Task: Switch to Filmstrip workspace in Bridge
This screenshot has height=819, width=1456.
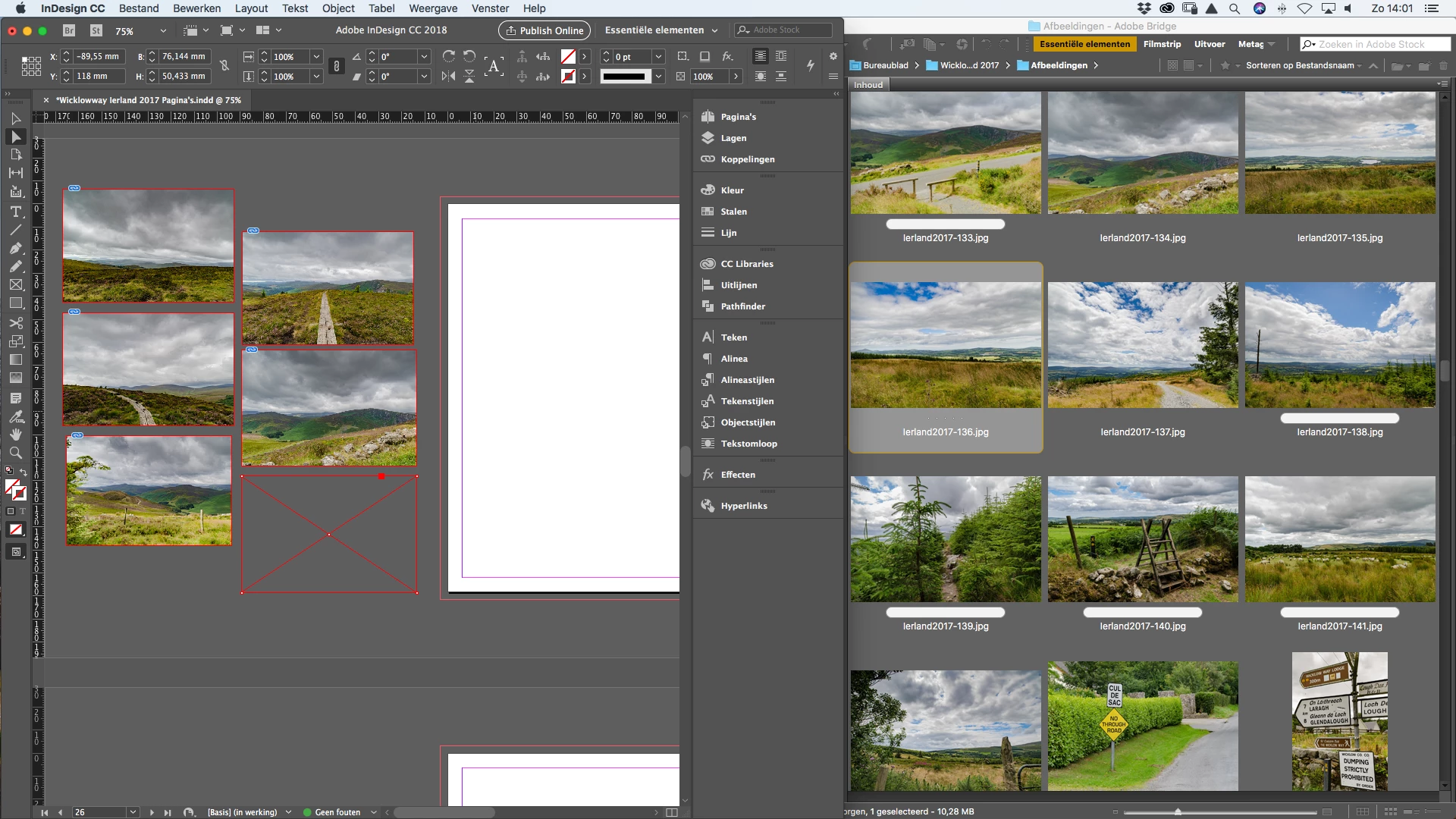Action: coord(1162,44)
